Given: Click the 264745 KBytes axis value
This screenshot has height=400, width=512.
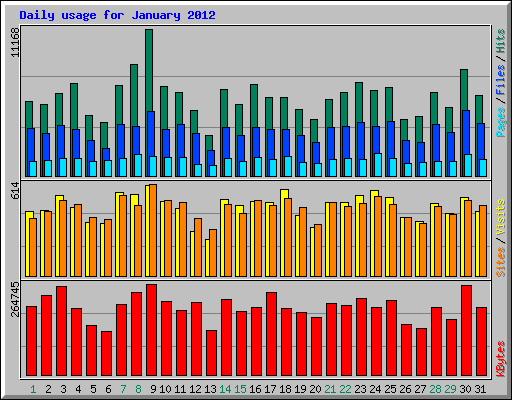Looking at the screenshot, I should point(15,299).
